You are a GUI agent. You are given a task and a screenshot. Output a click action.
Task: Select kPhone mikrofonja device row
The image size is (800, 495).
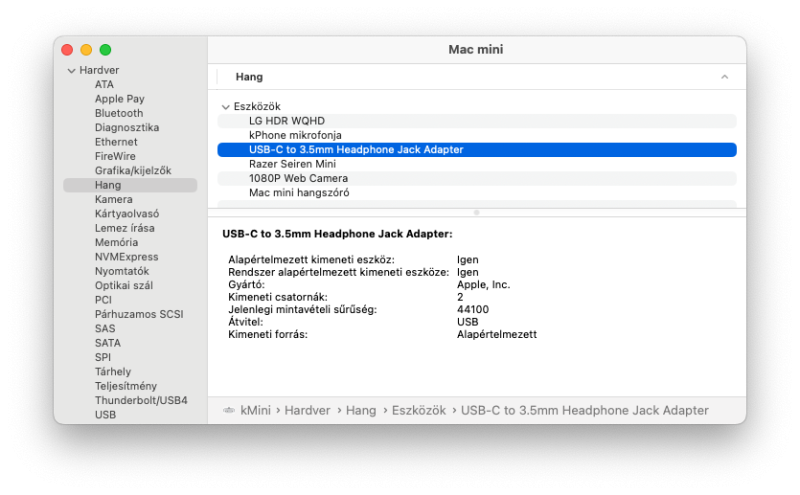(x=477, y=135)
